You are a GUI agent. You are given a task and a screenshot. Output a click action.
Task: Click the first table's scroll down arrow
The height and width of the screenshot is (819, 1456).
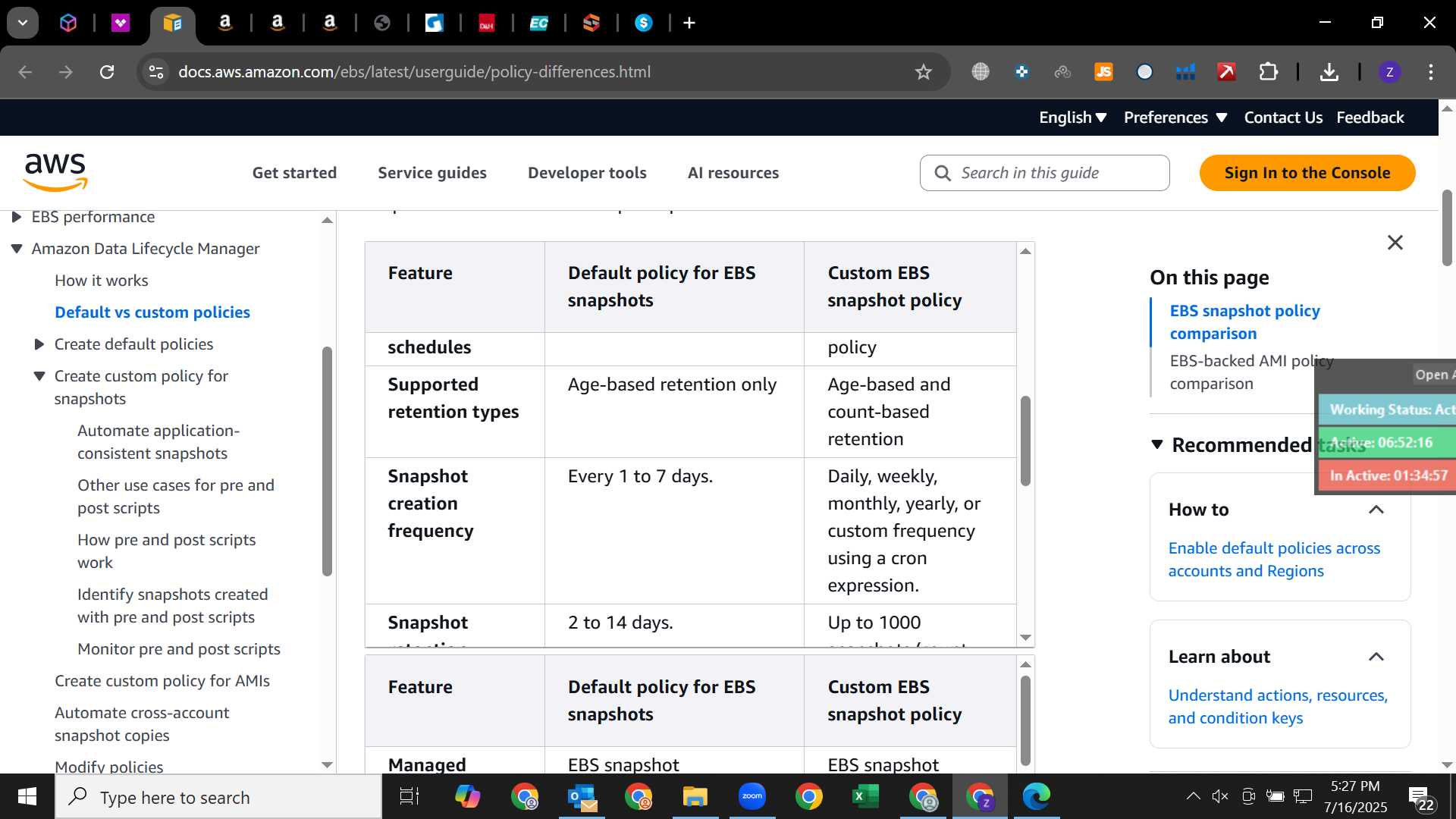click(x=1025, y=638)
